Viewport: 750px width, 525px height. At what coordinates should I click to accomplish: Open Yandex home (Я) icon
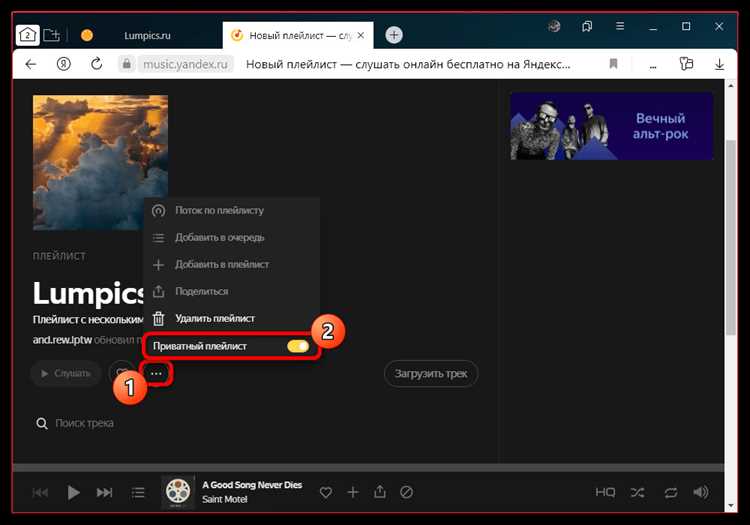pyautogui.click(x=64, y=64)
